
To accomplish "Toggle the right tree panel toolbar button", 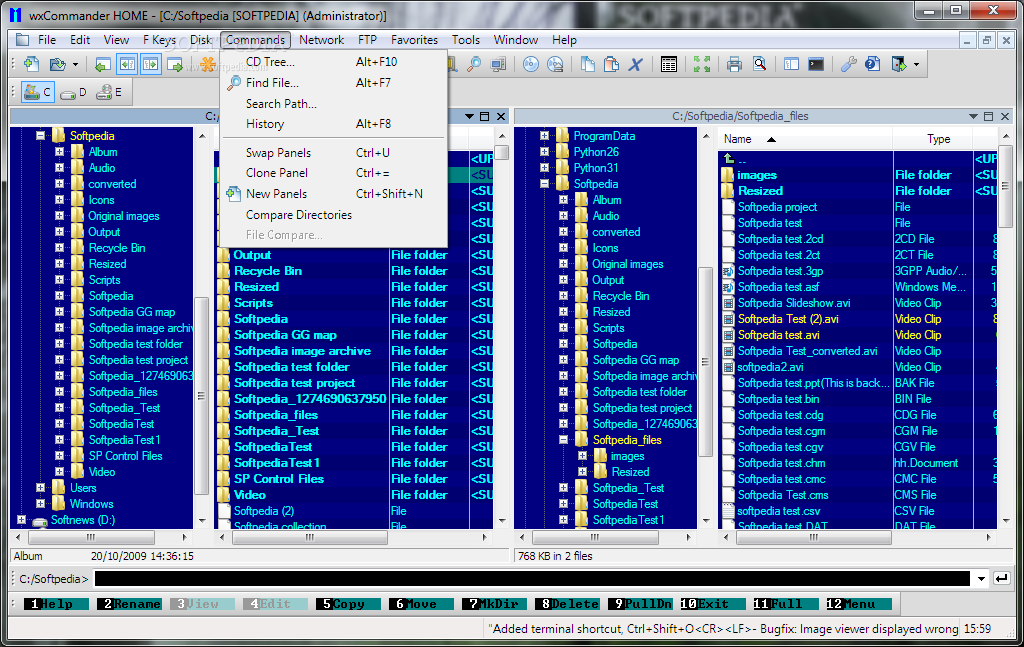I will point(151,64).
